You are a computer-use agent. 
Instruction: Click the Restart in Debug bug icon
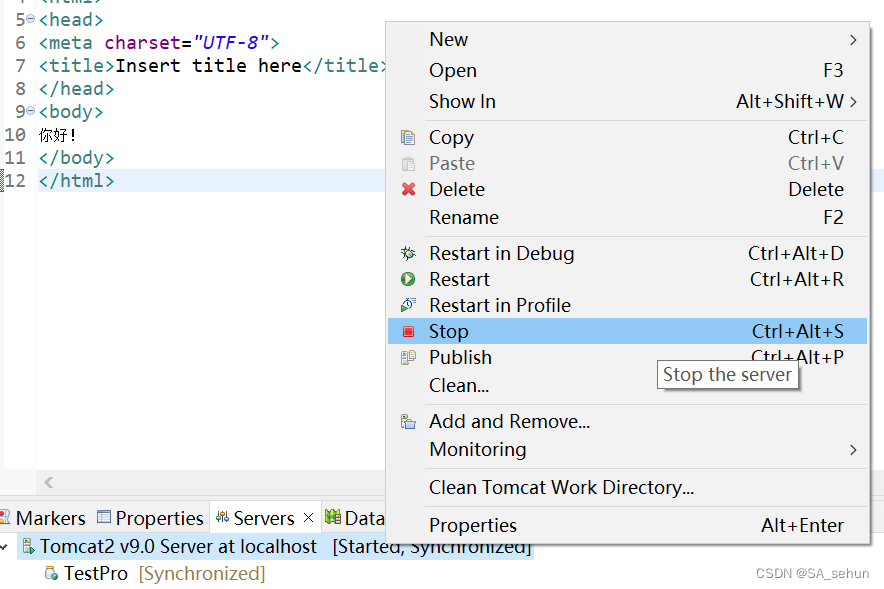pyautogui.click(x=408, y=254)
